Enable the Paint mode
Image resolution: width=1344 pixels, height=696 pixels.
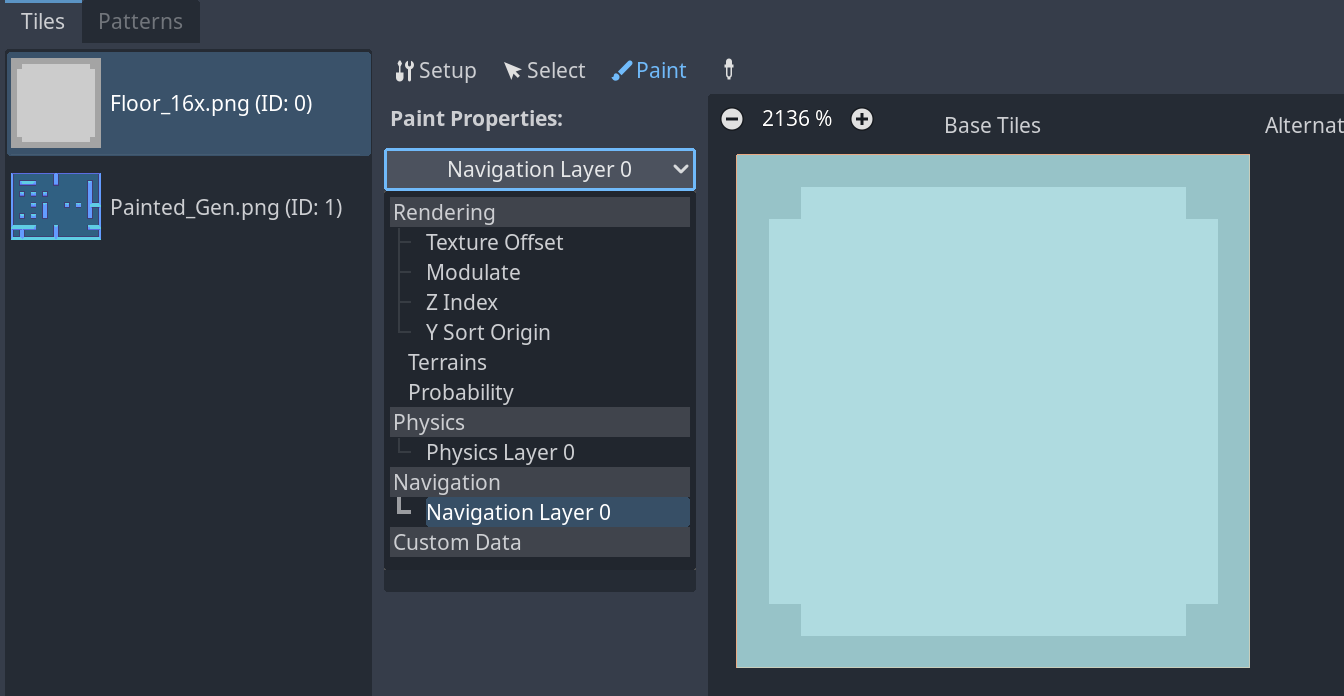point(649,70)
